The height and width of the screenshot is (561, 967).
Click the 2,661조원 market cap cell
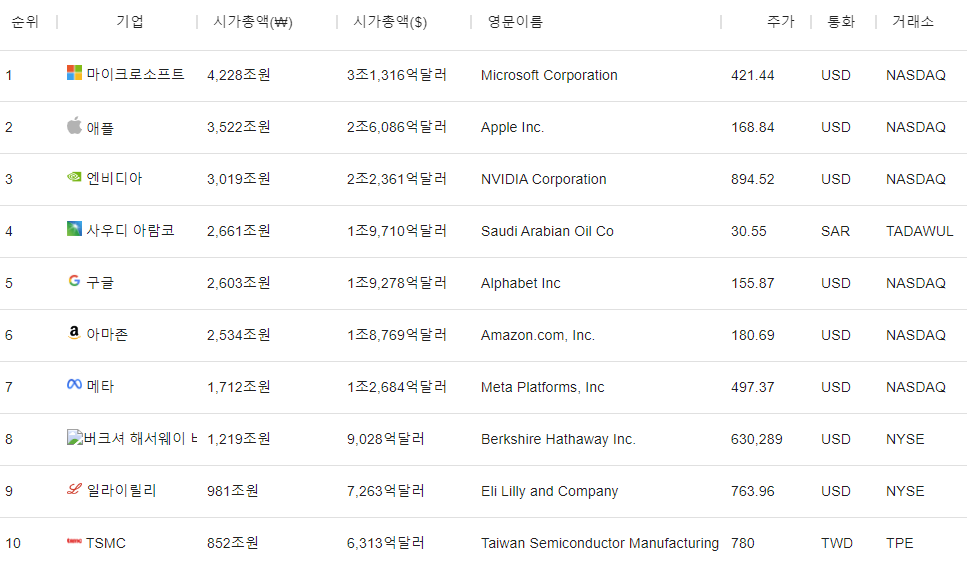click(x=239, y=231)
